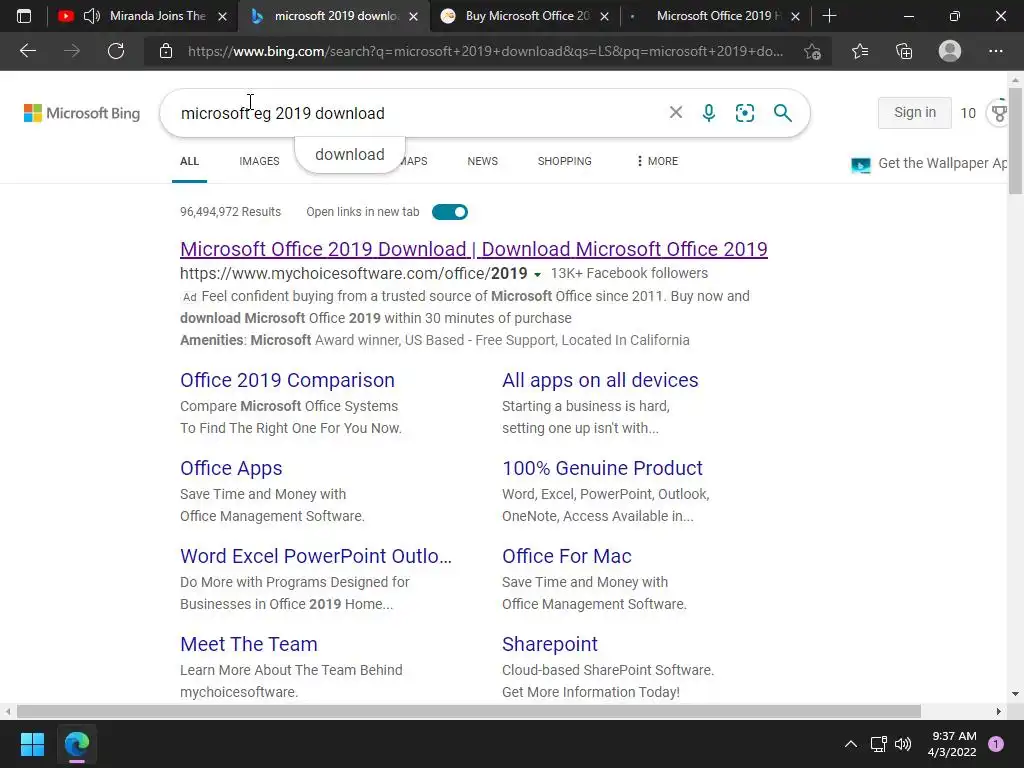Refresh the current page
This screenshot has height=768, width=1024.
pos(116,51)
